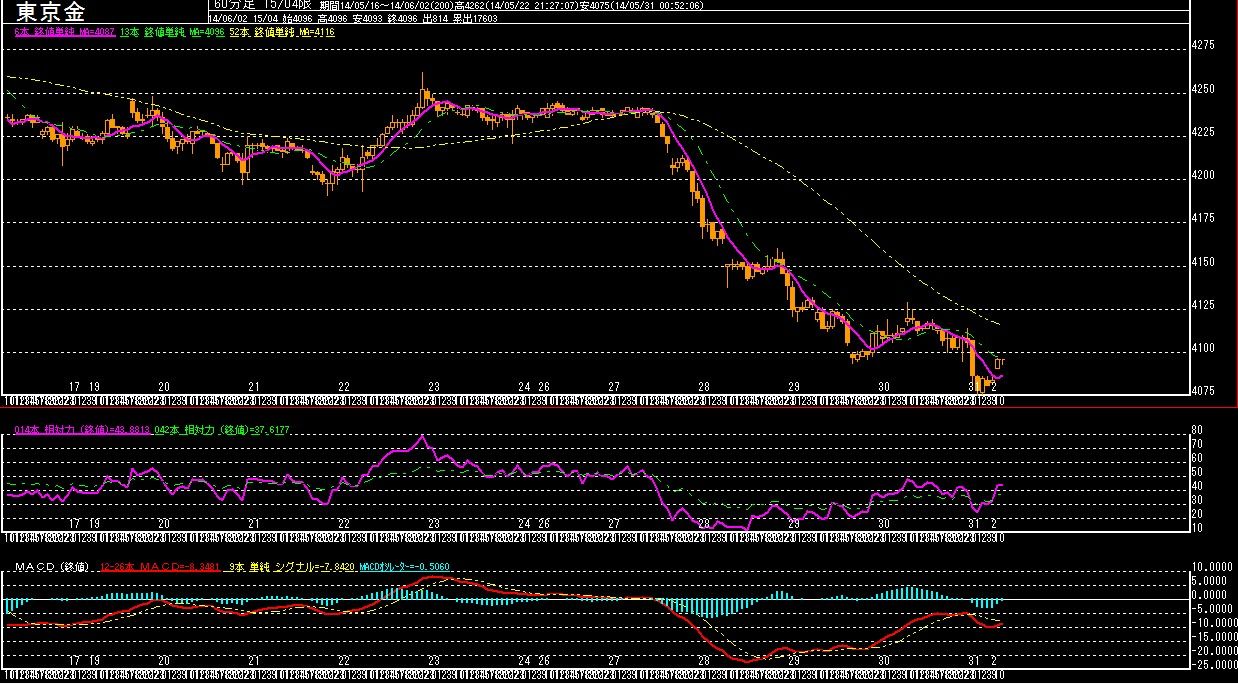Image resolution: width=1238 pixels, height=684 pixels.
Task: Click the 4175 price axis label
Action: (x=1203, y=218)
